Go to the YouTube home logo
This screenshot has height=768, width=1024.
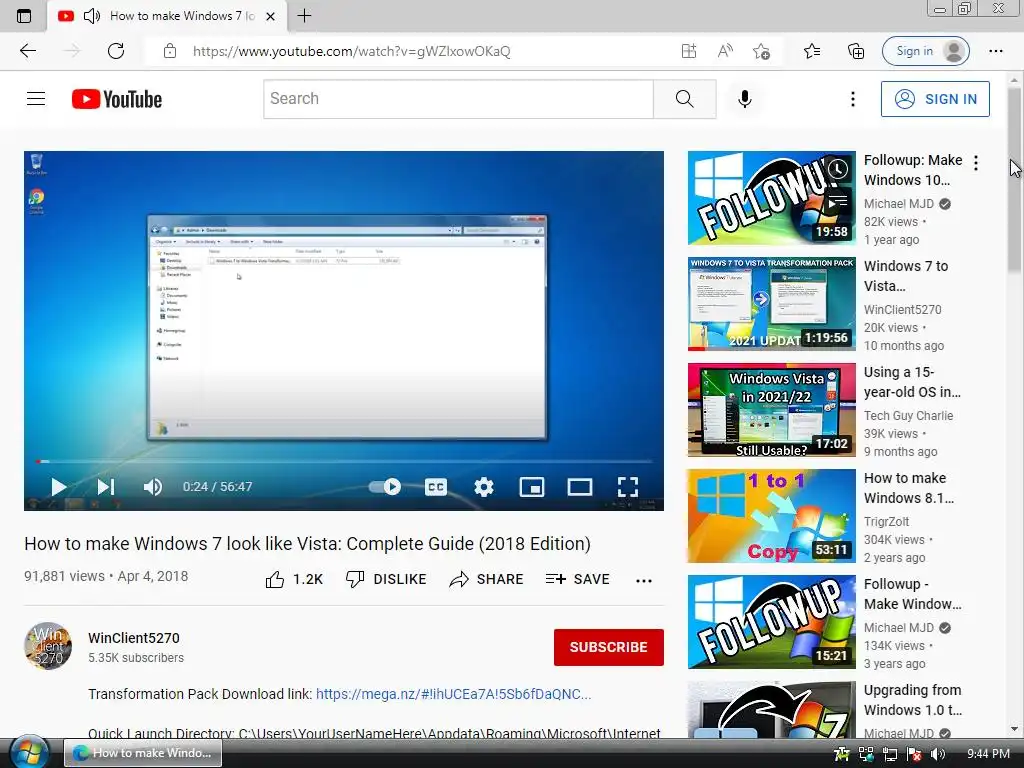point(117,99)
